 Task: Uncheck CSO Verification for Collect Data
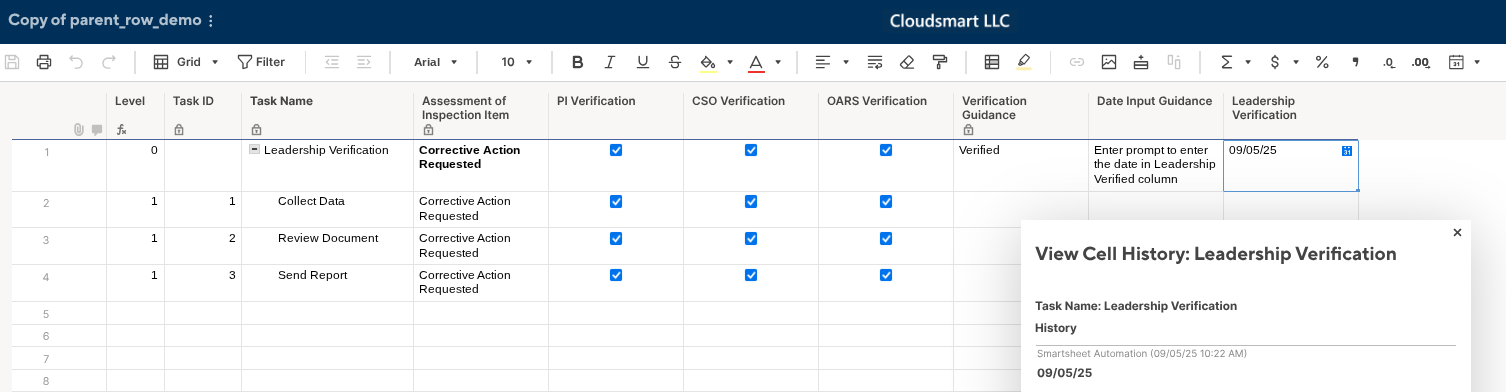pos(751,201)
